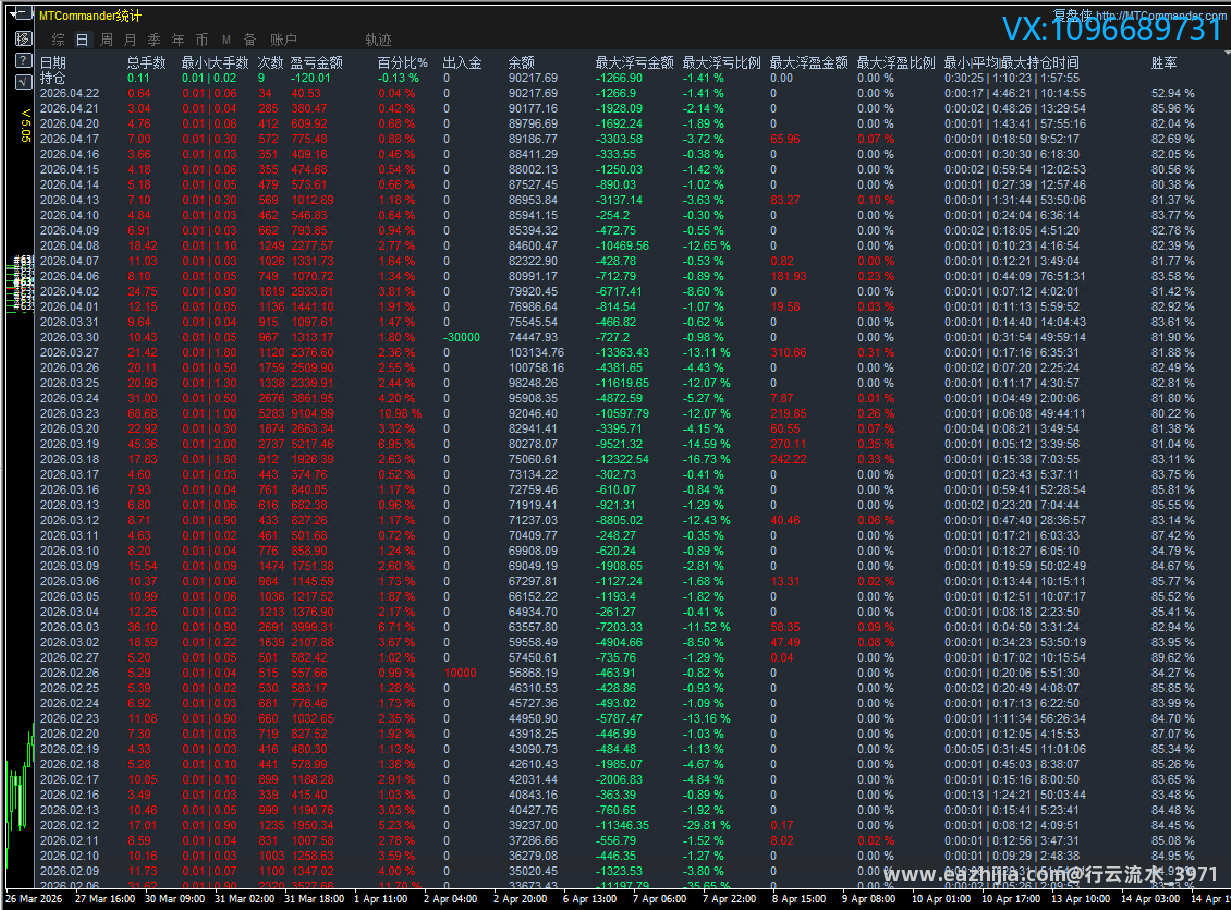Screen dimensions: 1231x910
Task: Click the V5.05 version label in sidebar
Action: pyautogui.click(x=25, y=126)
